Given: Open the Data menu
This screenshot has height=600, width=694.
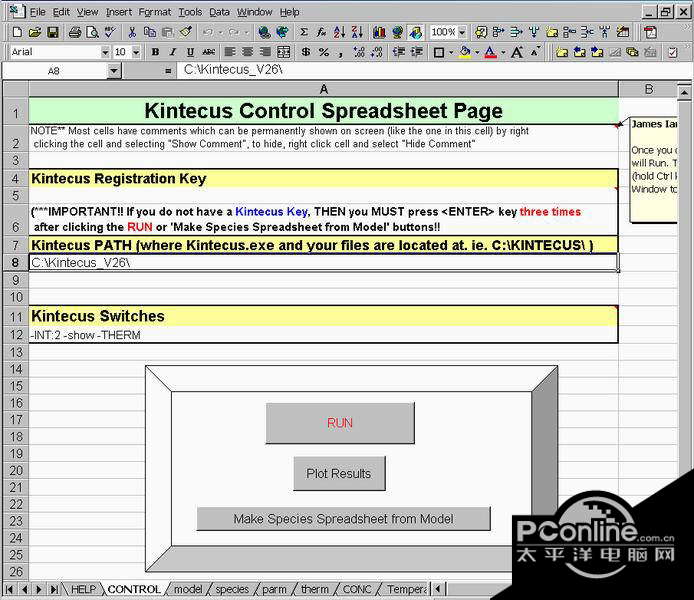Looking at the screenshot, I should tap(219, 12).
